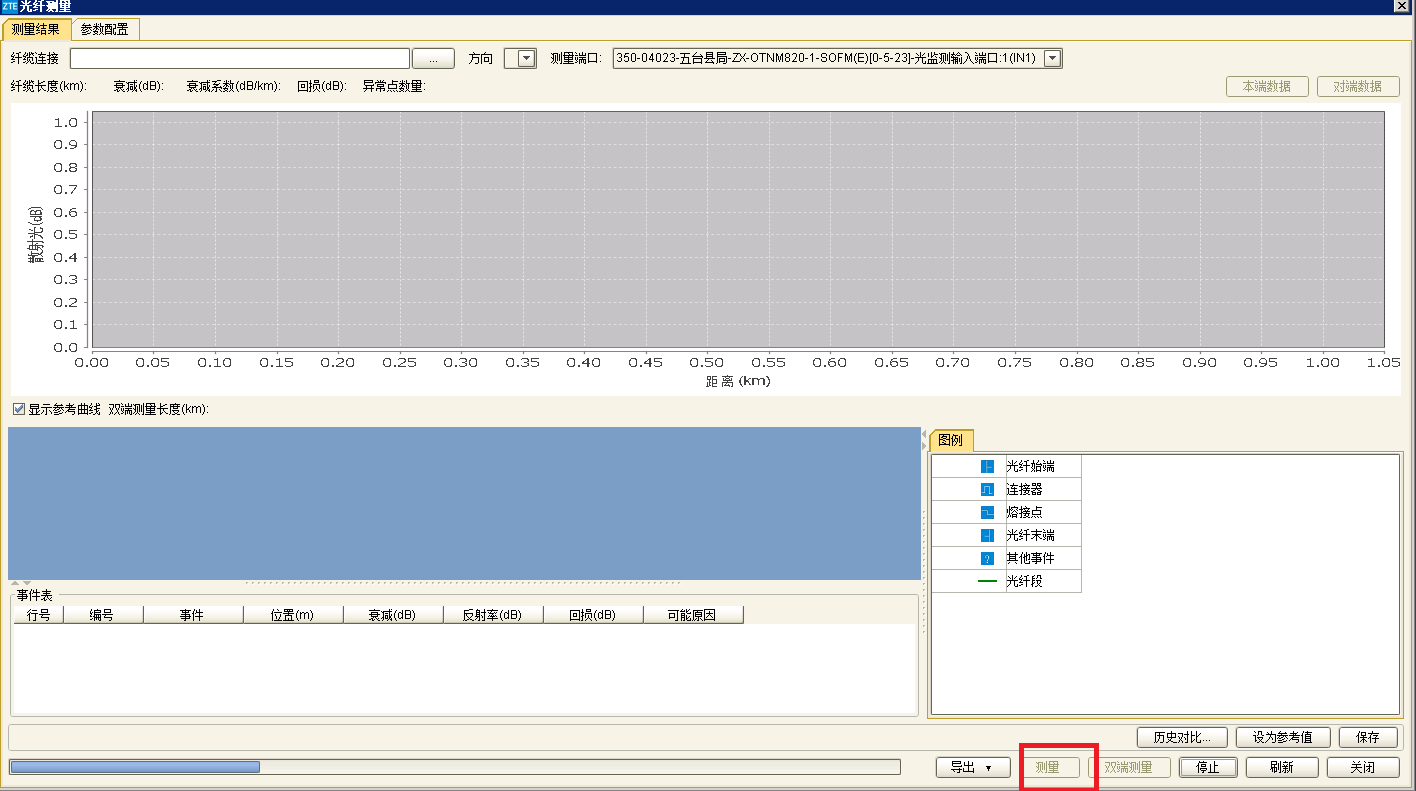Viewport: 1416px width, 791px height.
Task: Click the 光纤始端 legend label
Action: click(1030, 466)
